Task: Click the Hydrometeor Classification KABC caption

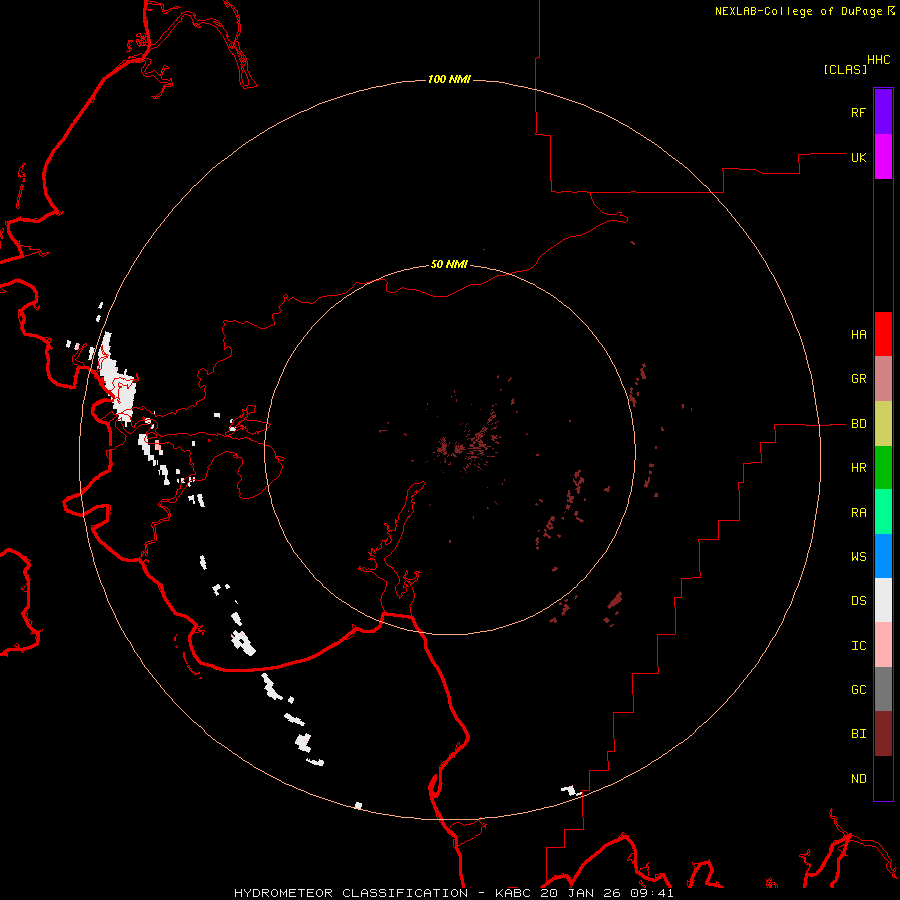Action: coord(453,893)
